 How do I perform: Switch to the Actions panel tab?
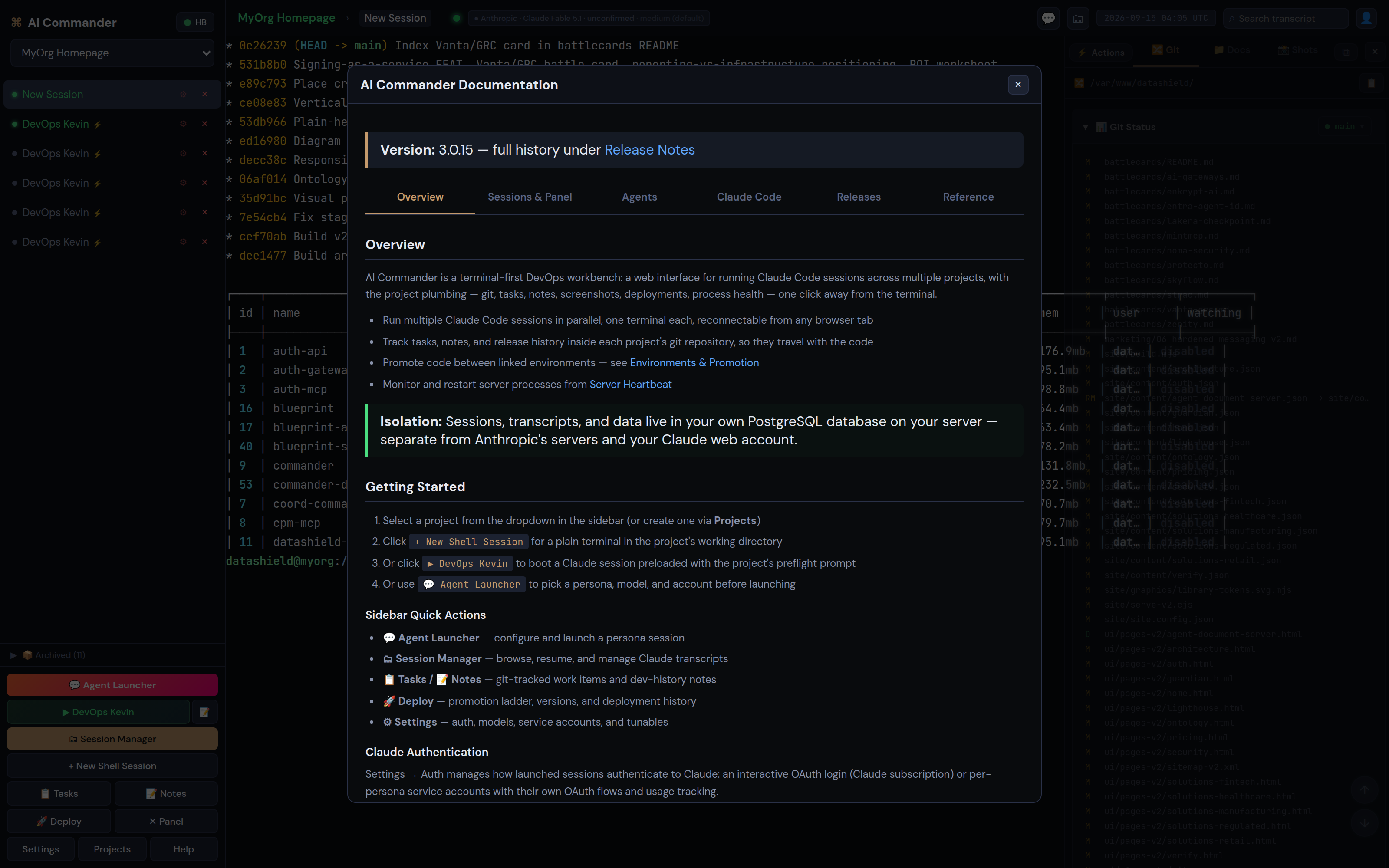click(x=1101, y=52)
